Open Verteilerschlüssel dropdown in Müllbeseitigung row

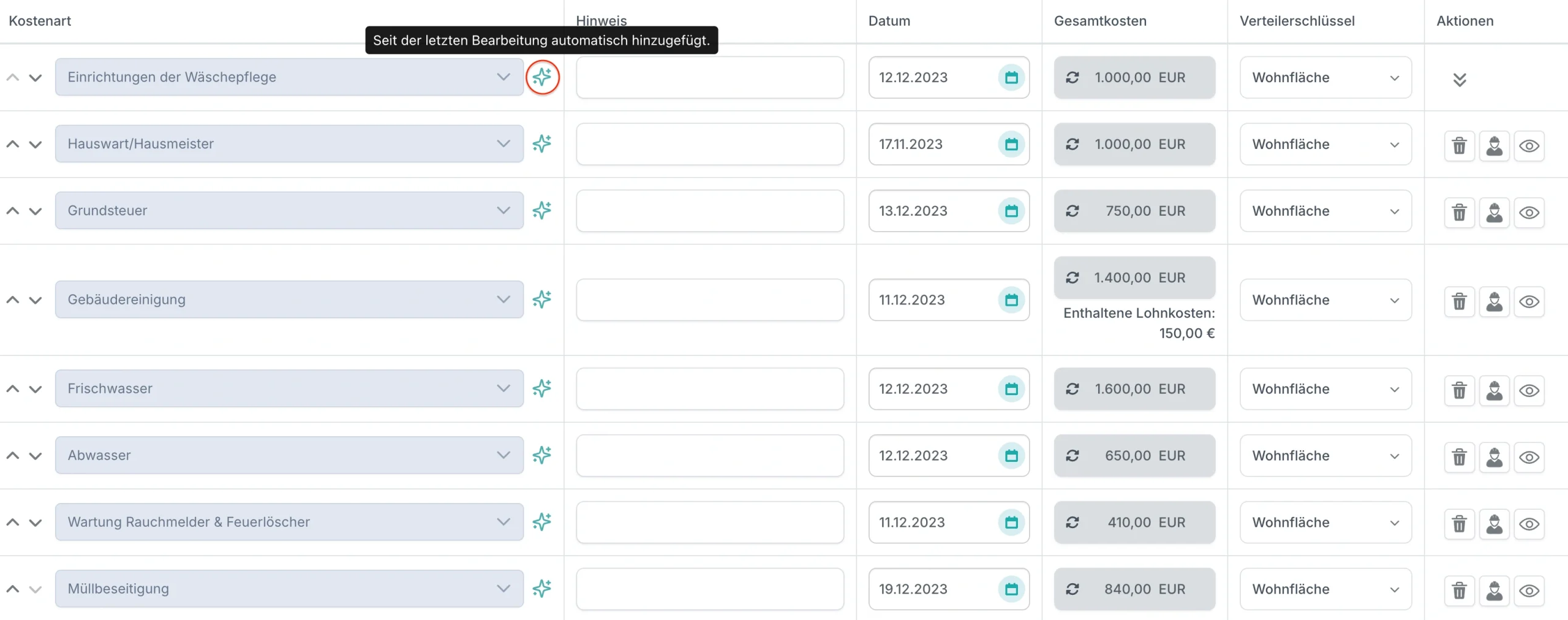tap(1325, 589)
